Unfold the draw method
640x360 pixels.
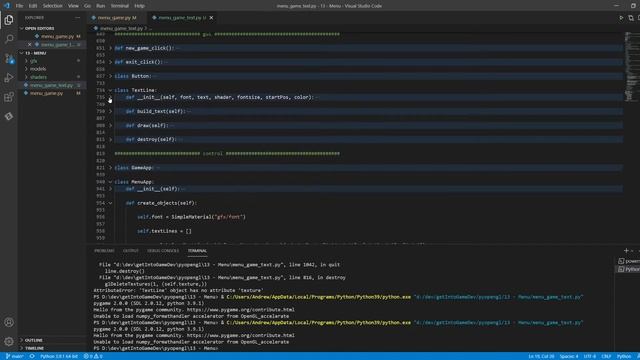110,125
